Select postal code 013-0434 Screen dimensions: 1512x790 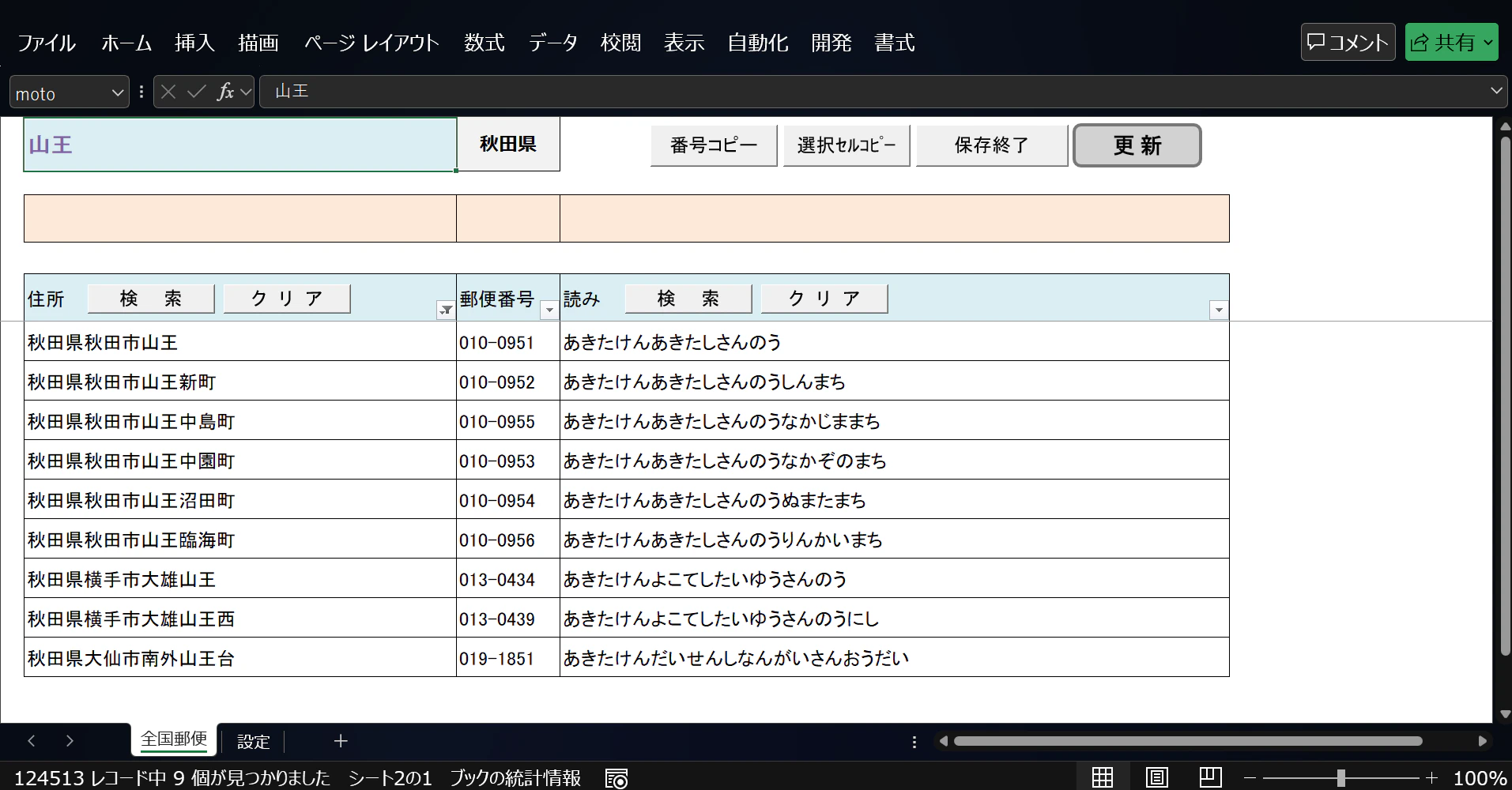coord(508,578)
